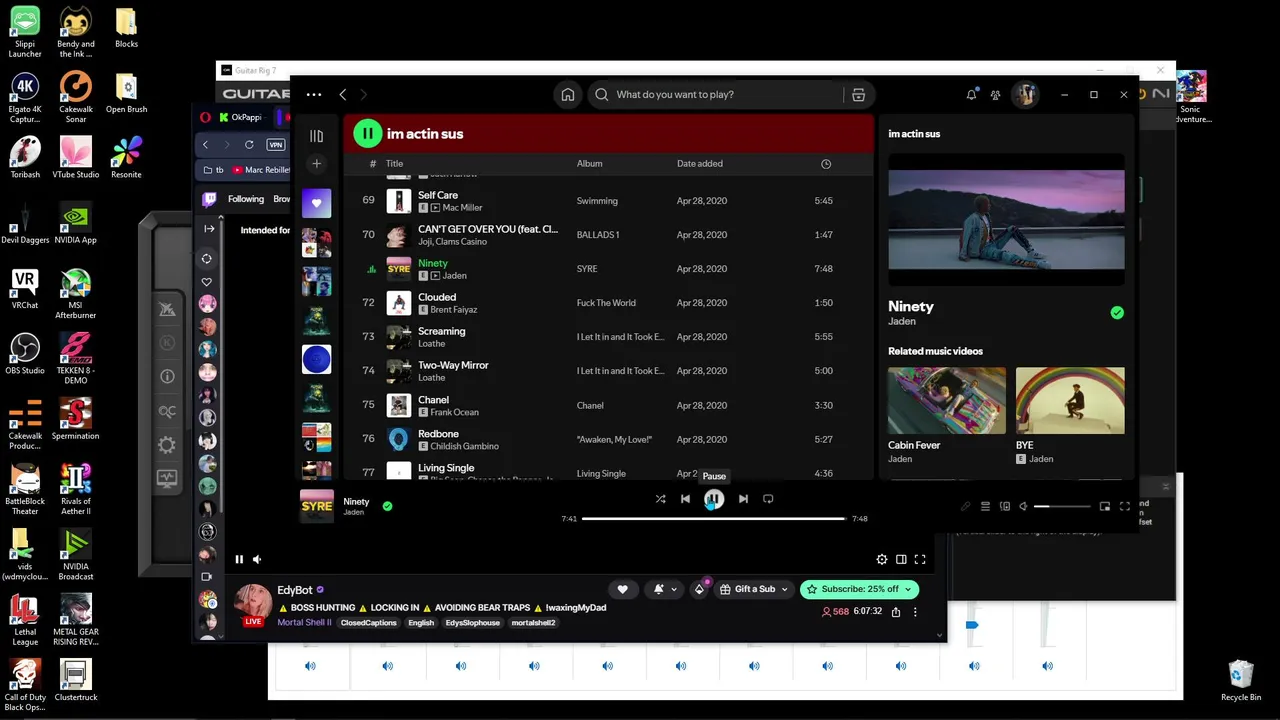The height and width of the screenshot is (720, 1280).
Task: Sort the playlist by Album column
Action: pos(590,164)
